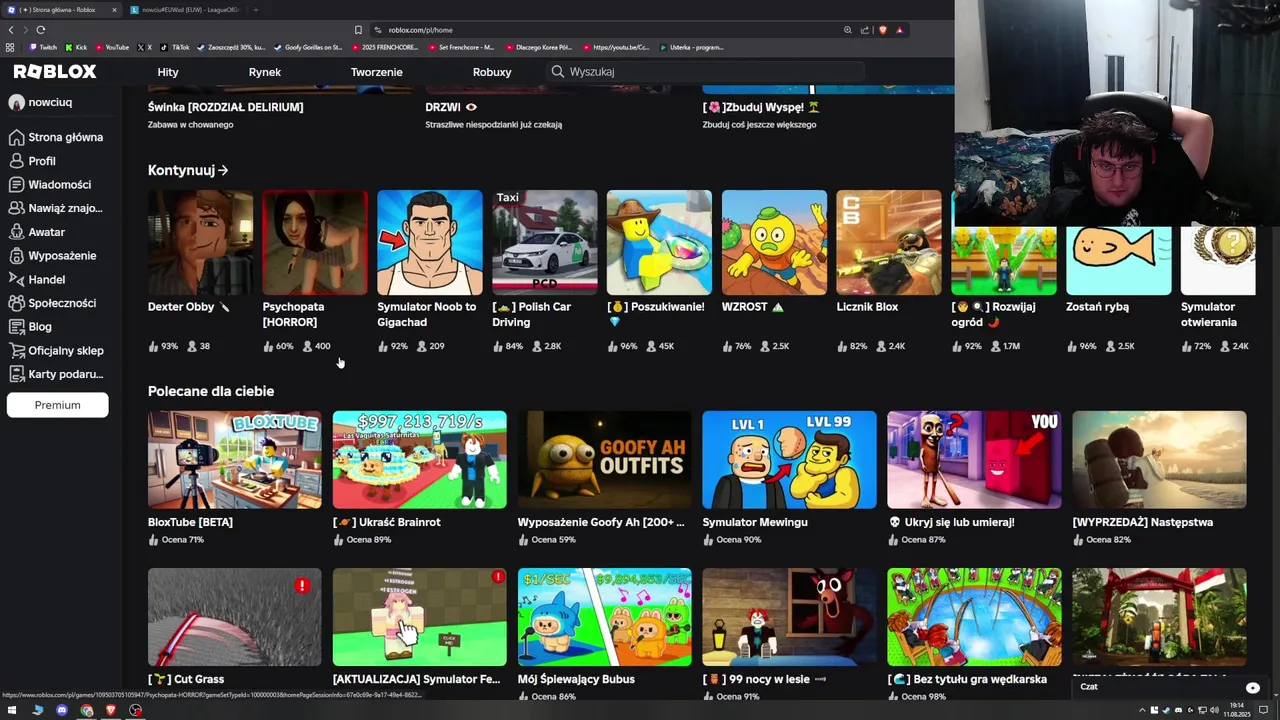Open the WZROST game thumbnail
The height and width of the screenshot is (720, 1280).
(x=774, y=242)
